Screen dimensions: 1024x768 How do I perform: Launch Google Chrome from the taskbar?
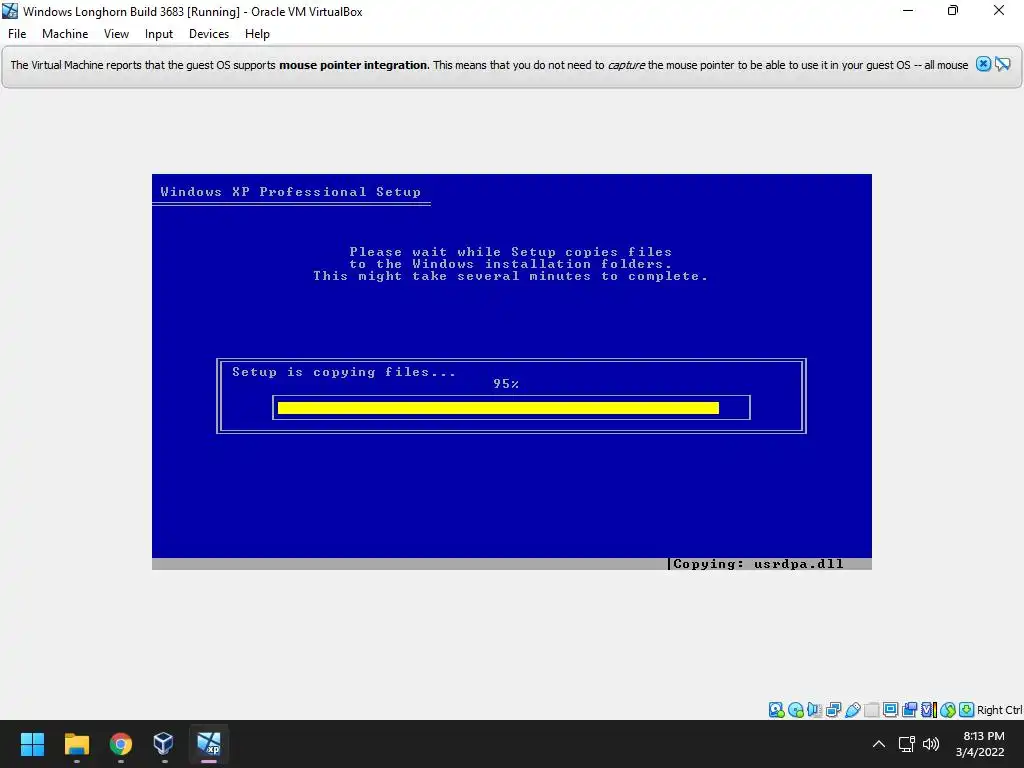pos(120,744)
